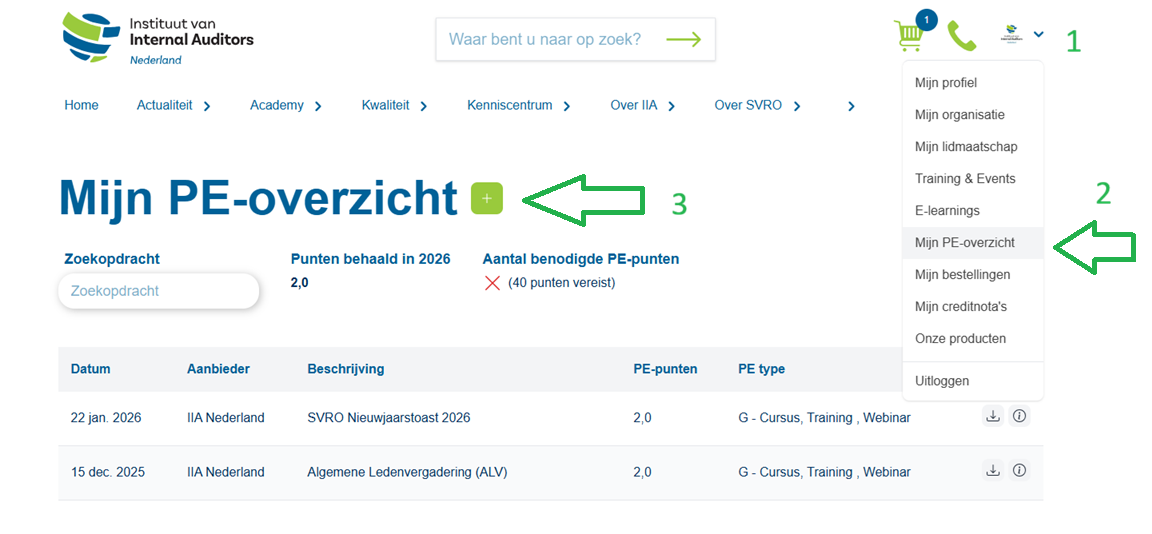Click the IIA Nederland logo

pyautogui.click(x=158, y=39)
